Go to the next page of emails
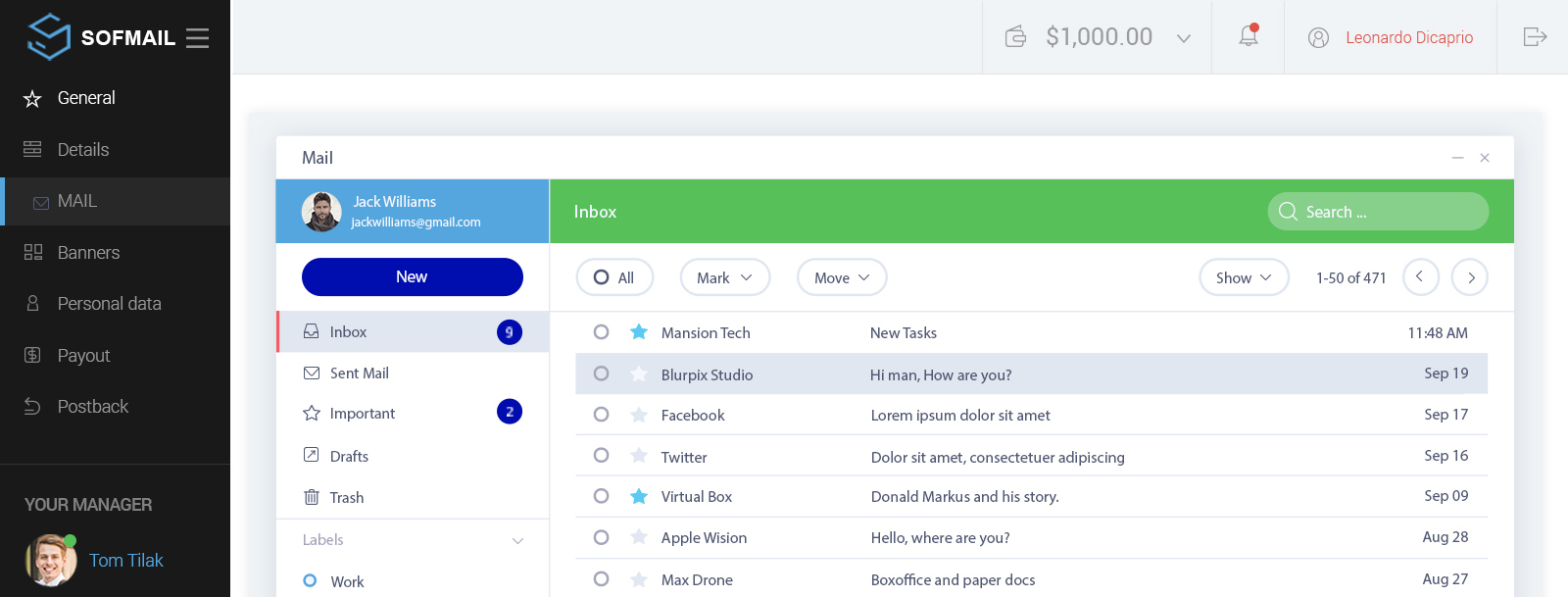Image resolution: width=1568 pixels, height=597 pixels. 1470,277
